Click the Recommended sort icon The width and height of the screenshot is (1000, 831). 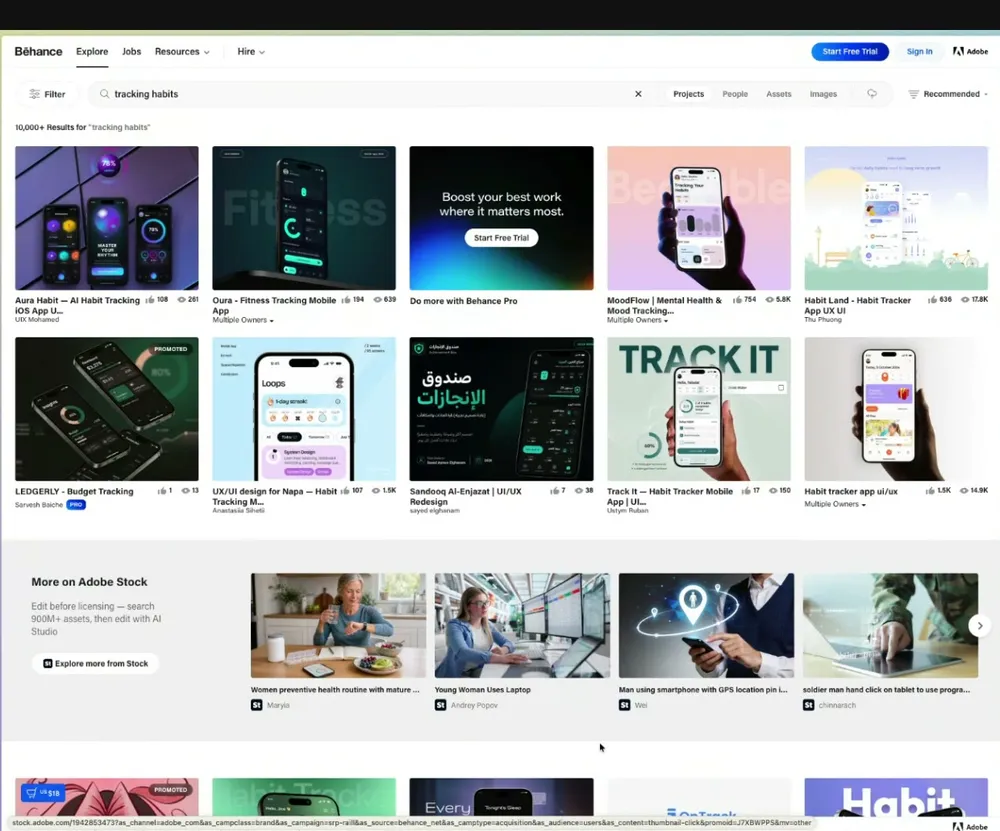(913, 94)
